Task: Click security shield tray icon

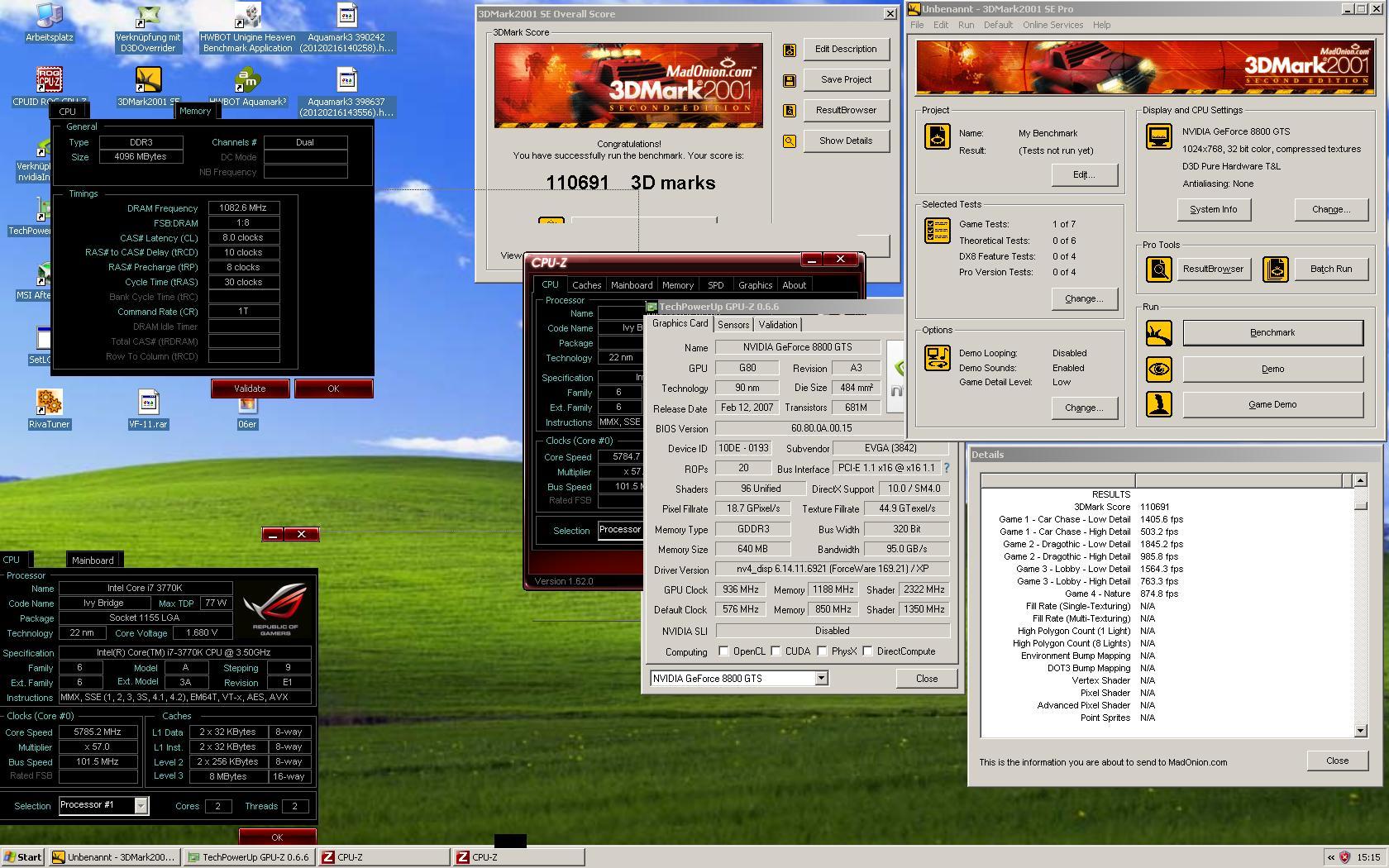Action: (1345, 857)
